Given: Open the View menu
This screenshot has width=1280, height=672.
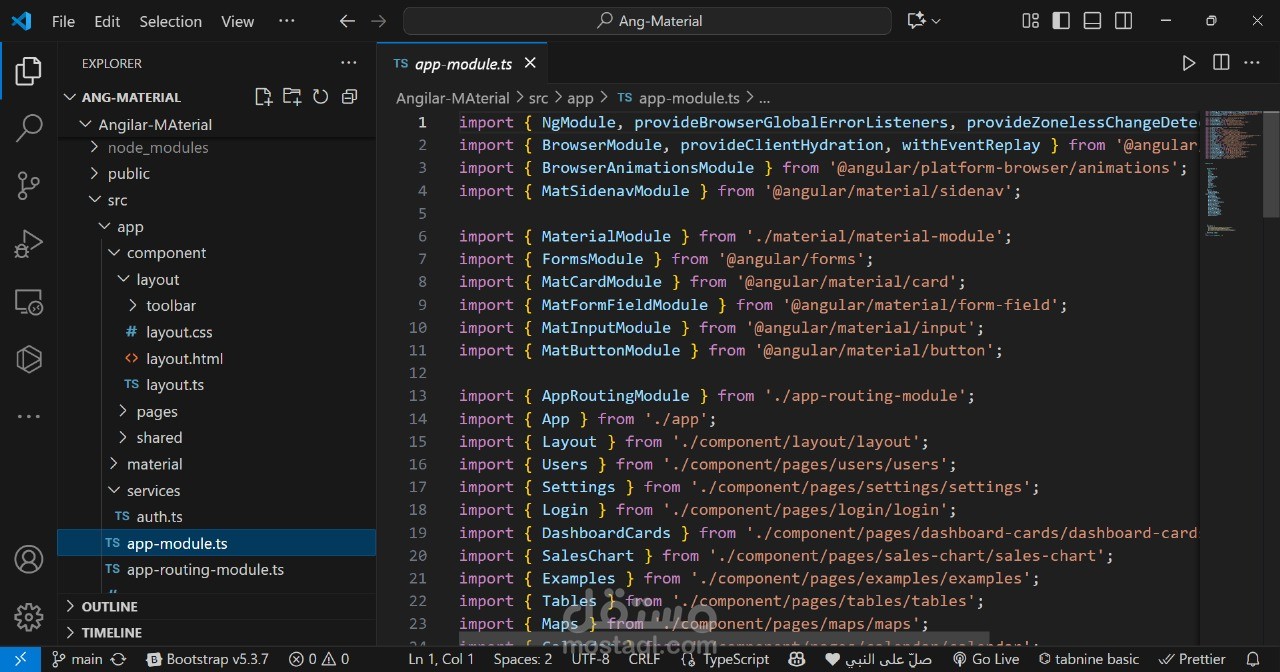Looking at the screenshot, I should point(237,21).
